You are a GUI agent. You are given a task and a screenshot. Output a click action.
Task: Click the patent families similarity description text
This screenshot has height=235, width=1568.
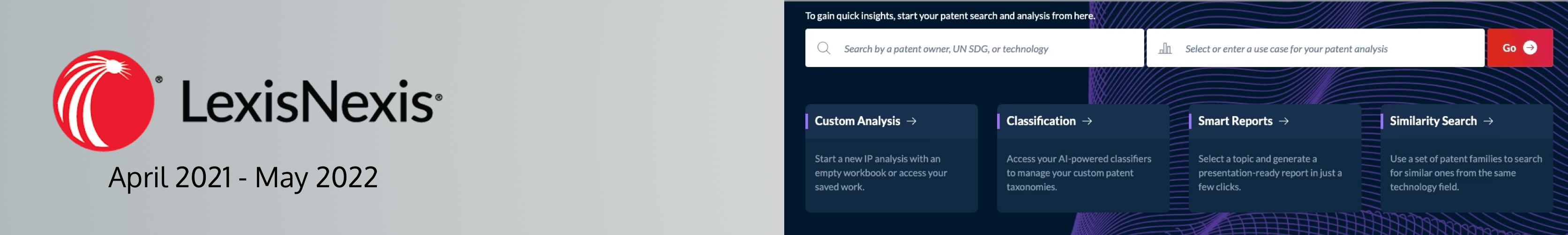(x=1466, y=173)
